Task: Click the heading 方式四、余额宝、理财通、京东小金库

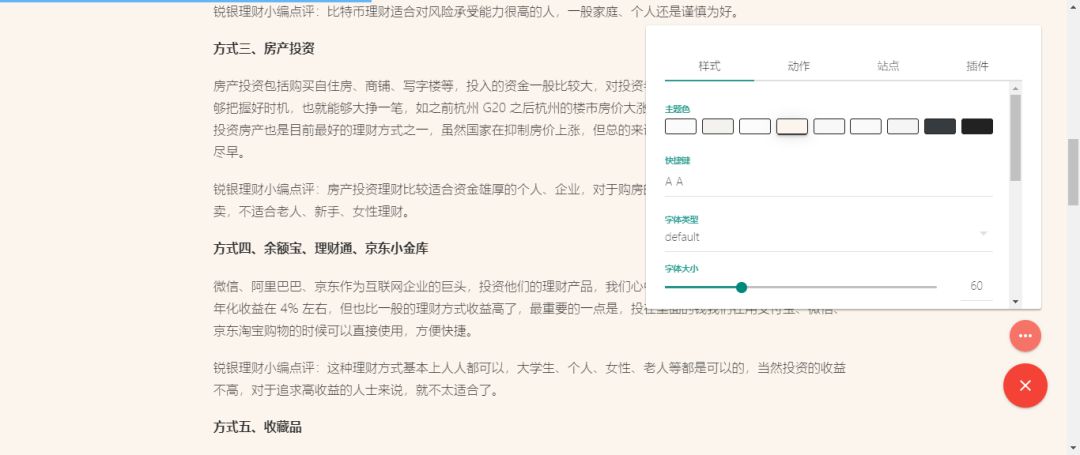Action: pos(321,248)
